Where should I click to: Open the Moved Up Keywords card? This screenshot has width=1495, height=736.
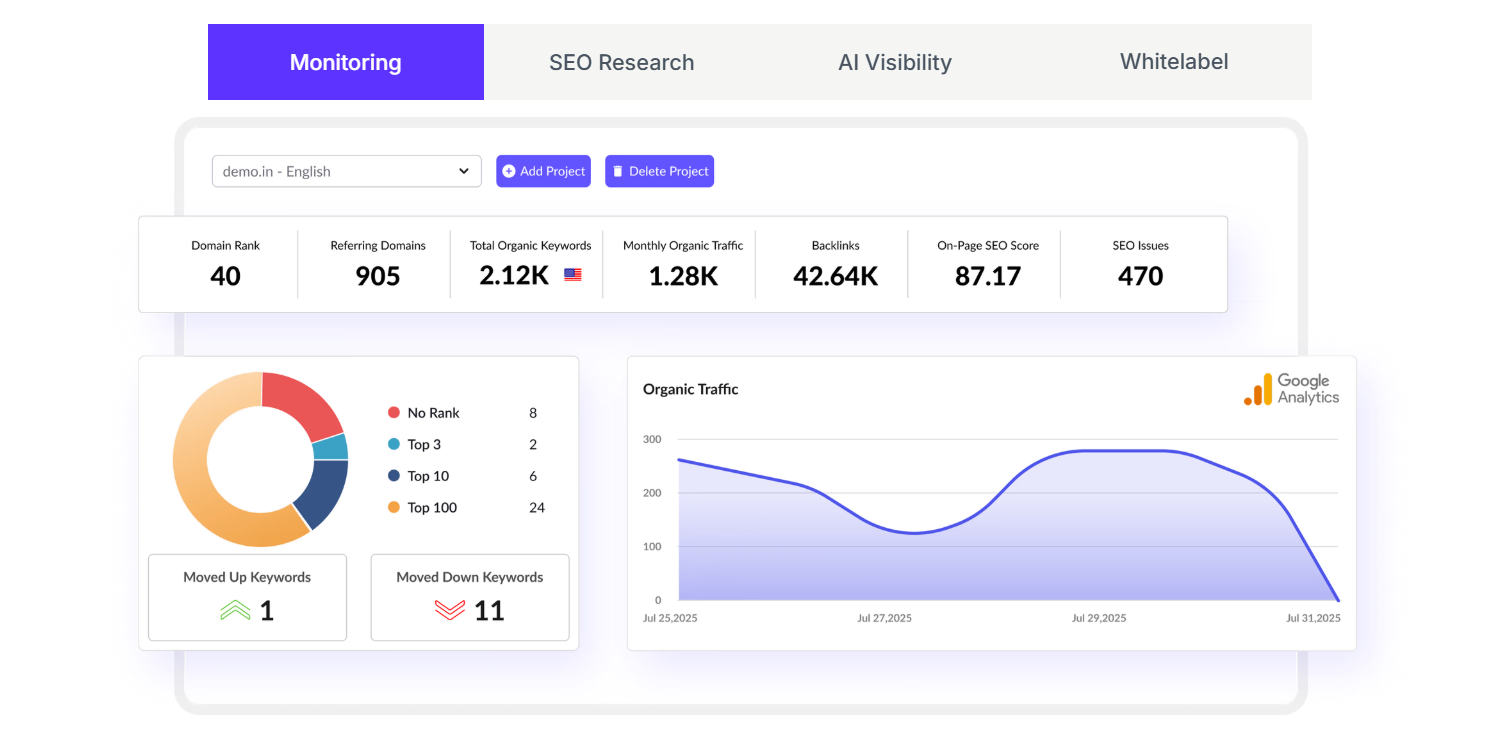[x=247, y=597]
